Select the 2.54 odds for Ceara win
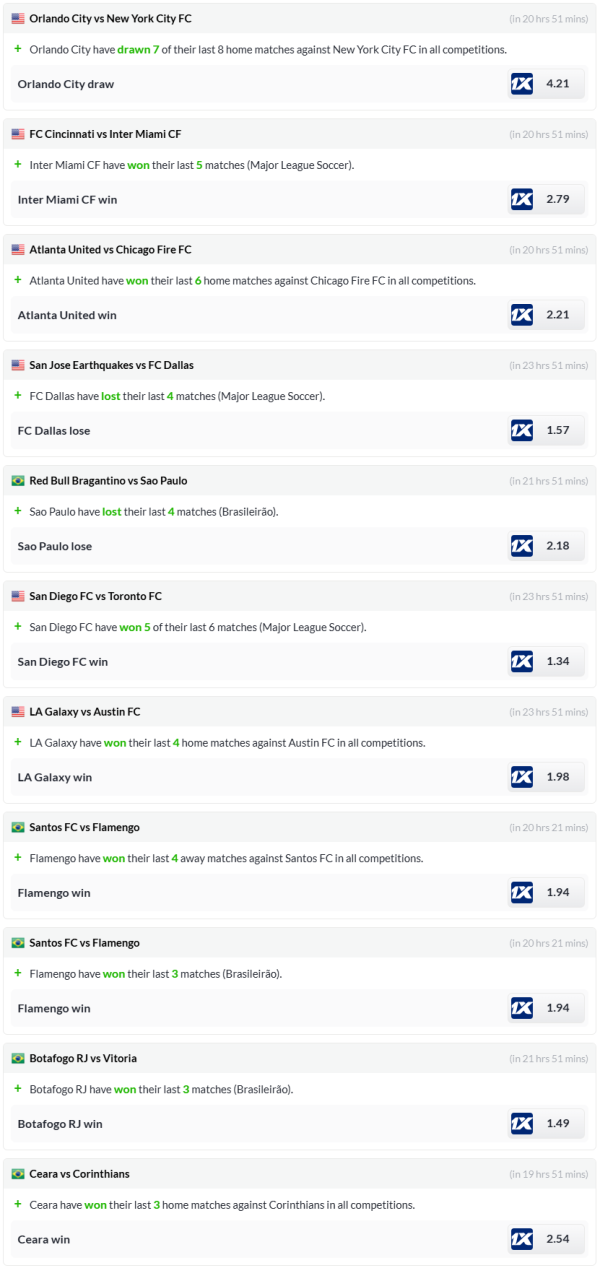Screen dimensions: 600x1268 (558, 1239)
